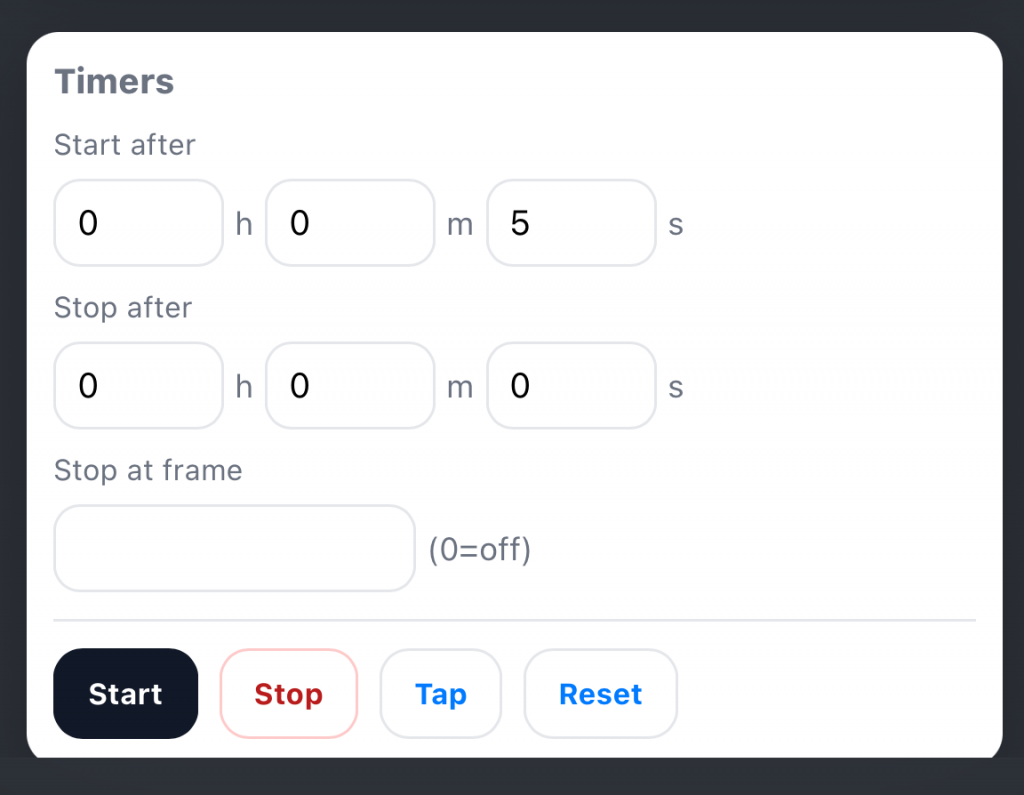This screenshot has height=795, width=1024.
Task: Click the Stop after seconds field
Action: (x=571, y=386)
